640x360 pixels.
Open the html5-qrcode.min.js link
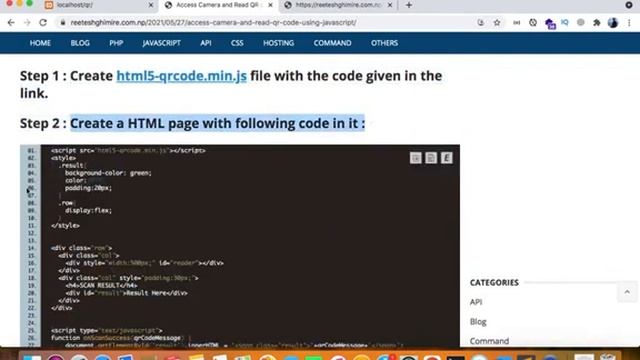point(182,76)
